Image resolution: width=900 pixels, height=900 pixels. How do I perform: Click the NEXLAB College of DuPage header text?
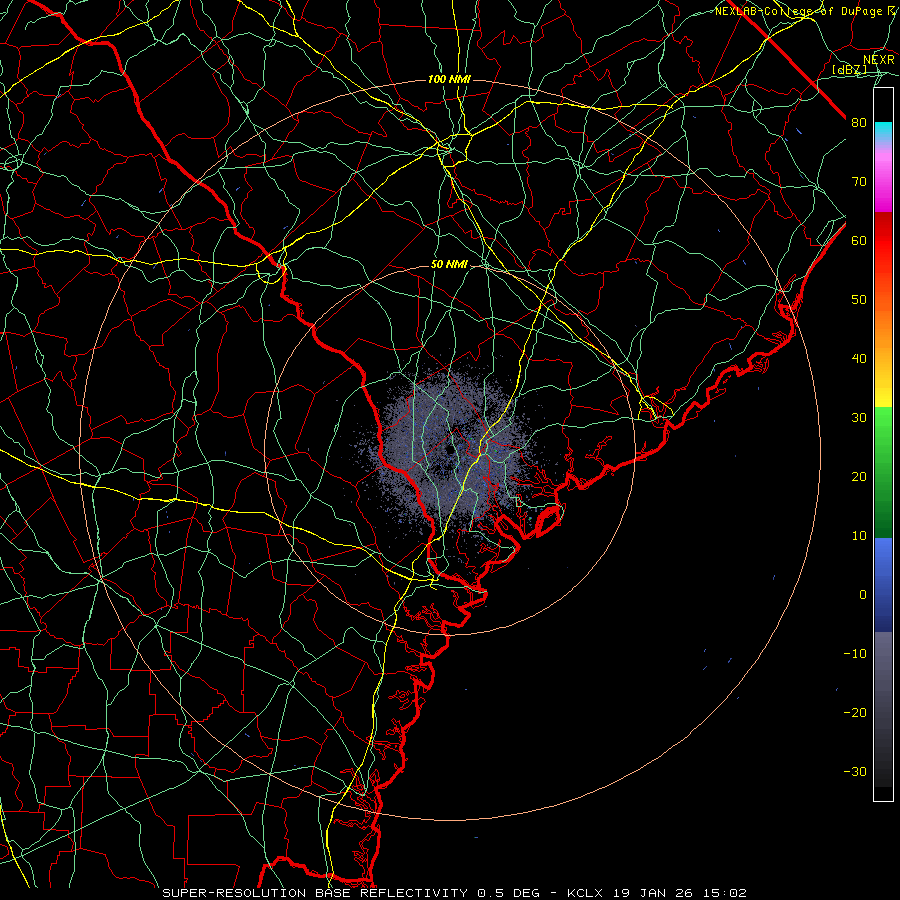click(x=804, y=11)
